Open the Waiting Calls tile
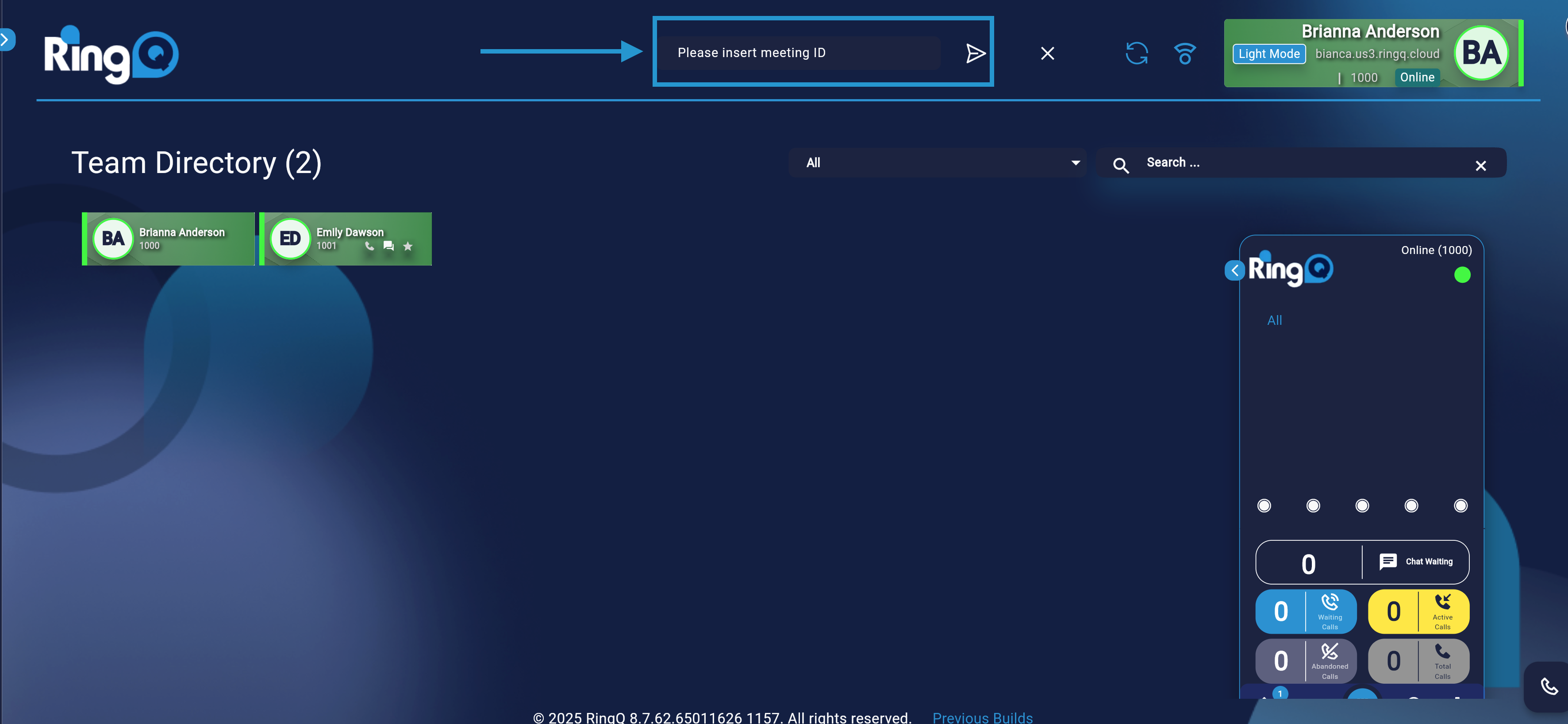 (1306, 611)
